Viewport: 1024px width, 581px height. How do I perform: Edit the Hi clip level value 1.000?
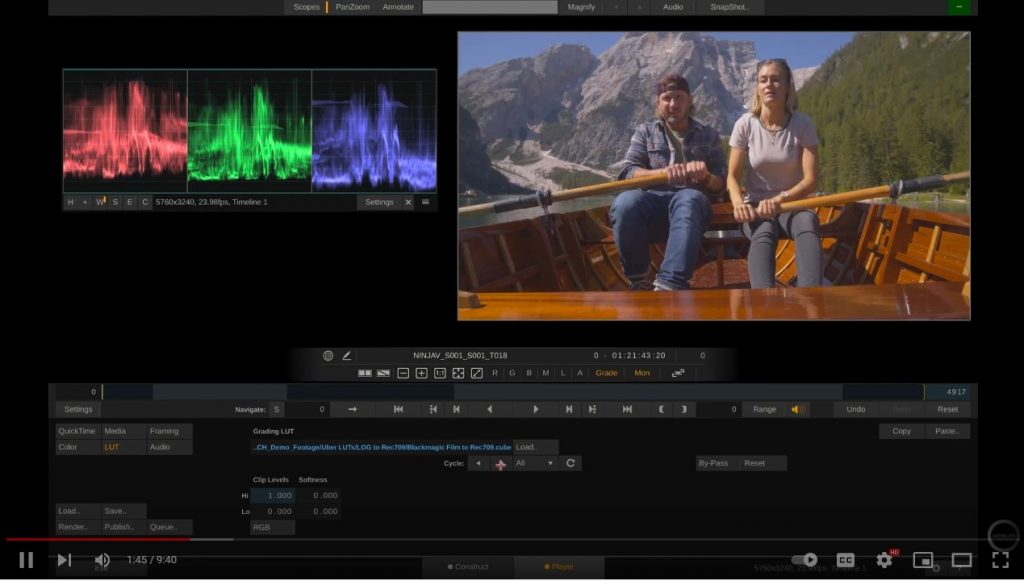click(273, 495)
